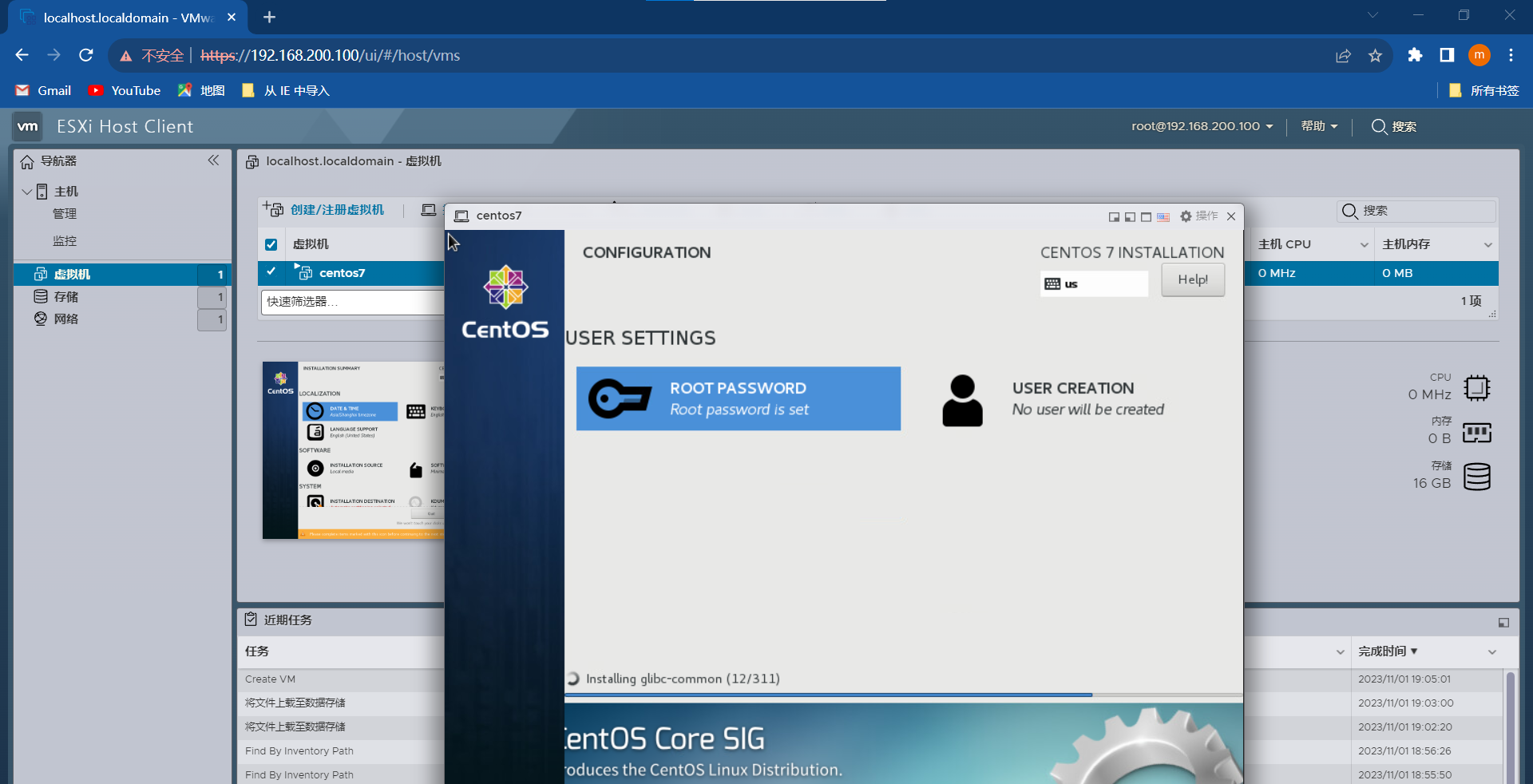Set console window to full size icon
This screenshot has width=1533, height=784.
pyautogui.click(x=1146, y=216)
